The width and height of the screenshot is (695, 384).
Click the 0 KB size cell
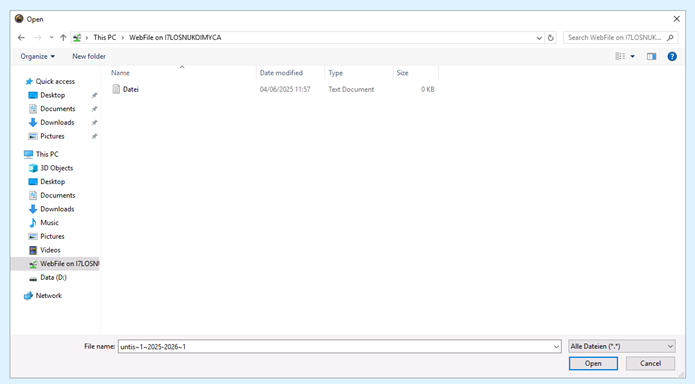(427, 89)
